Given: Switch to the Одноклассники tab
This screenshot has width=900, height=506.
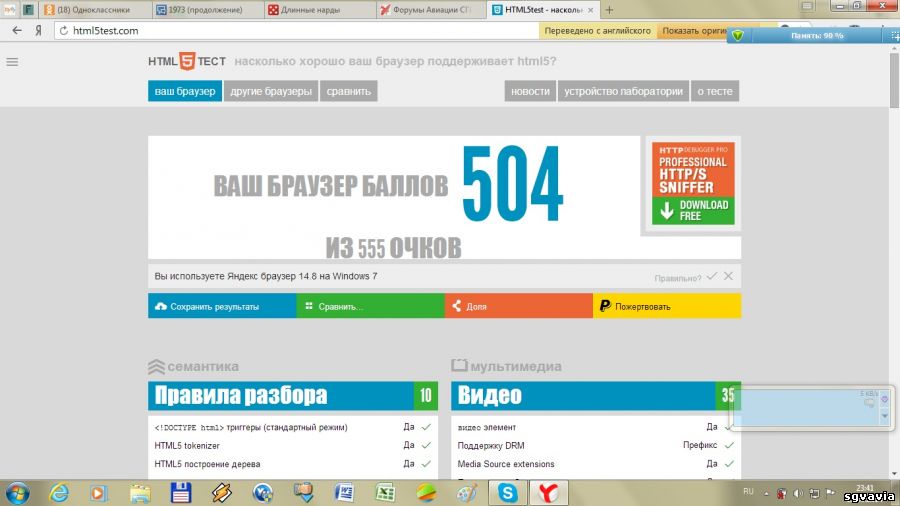Looking at the screenshot, I should (x=95, y=10).
